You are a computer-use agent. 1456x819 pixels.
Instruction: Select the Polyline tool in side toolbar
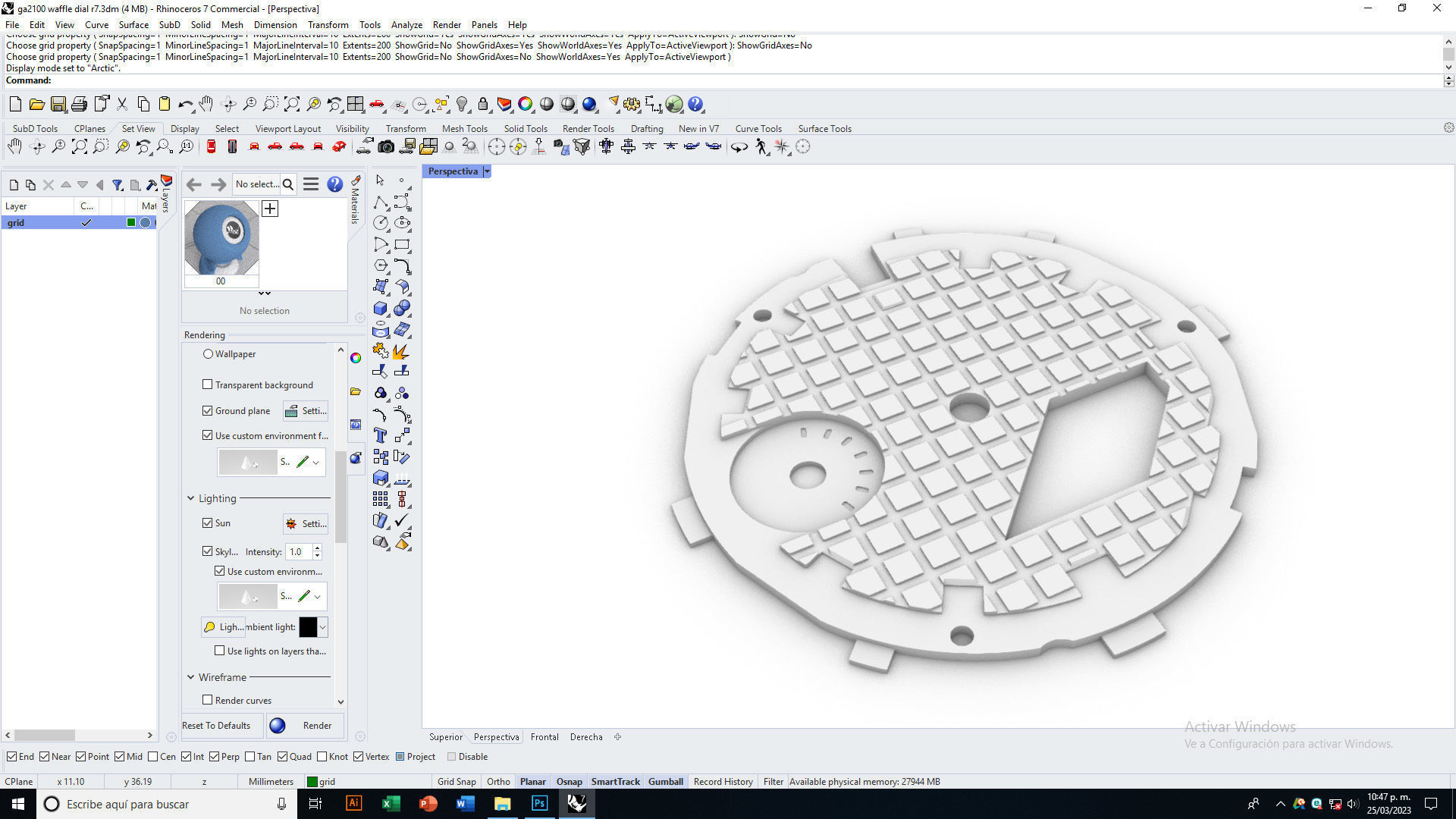[x=381, y=202]
